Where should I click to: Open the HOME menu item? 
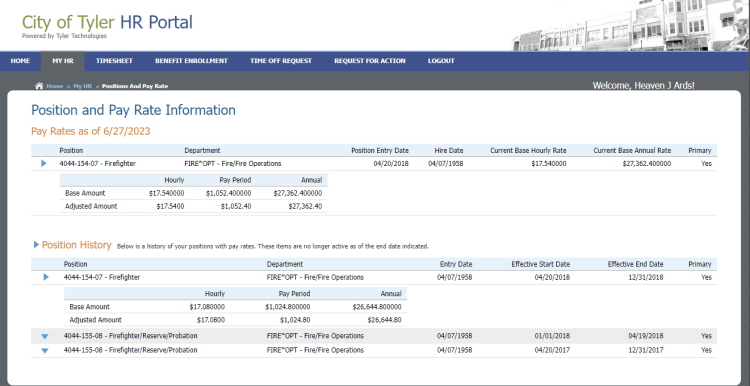point(20,61)
